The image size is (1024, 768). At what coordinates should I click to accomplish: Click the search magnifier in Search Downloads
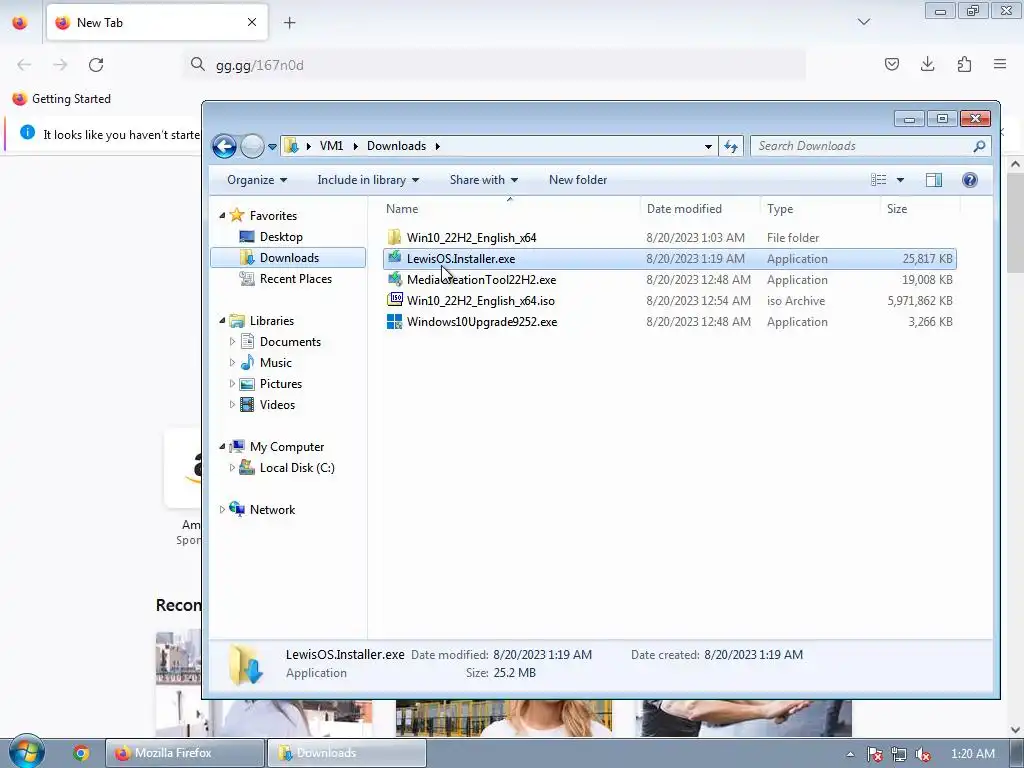point(979,146)
